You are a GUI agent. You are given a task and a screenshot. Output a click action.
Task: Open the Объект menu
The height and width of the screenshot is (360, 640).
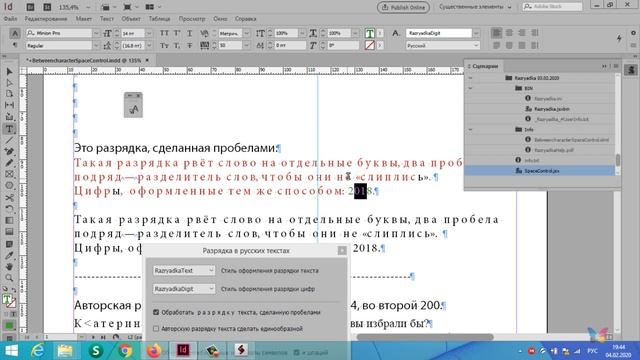[131, 19]
